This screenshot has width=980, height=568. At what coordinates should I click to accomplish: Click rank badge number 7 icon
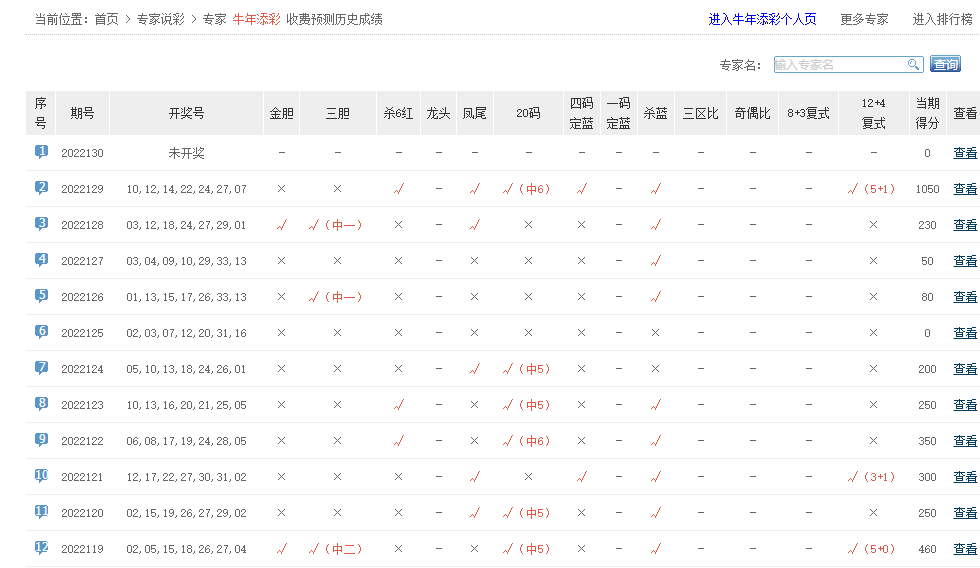(x=41, y=368)
